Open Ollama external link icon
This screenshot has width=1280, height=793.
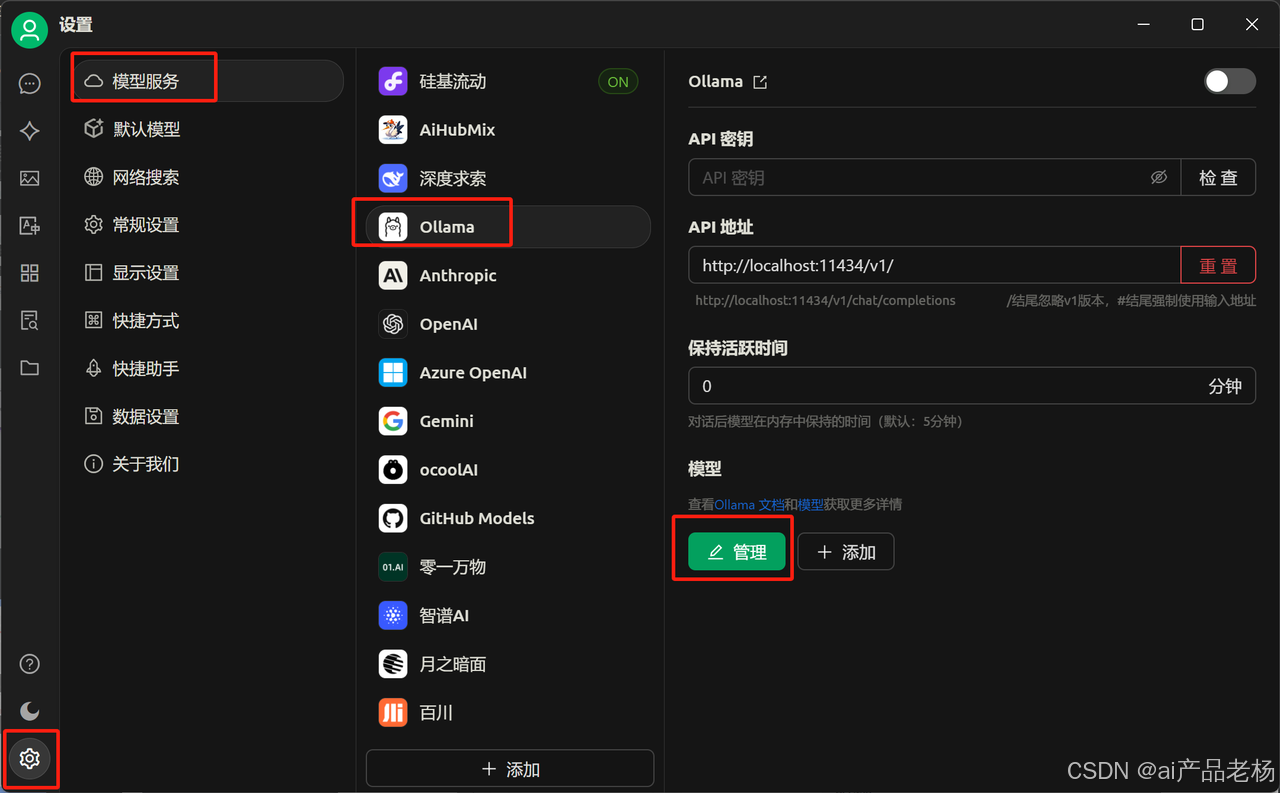pyautogui.click(x=760, y=82)
